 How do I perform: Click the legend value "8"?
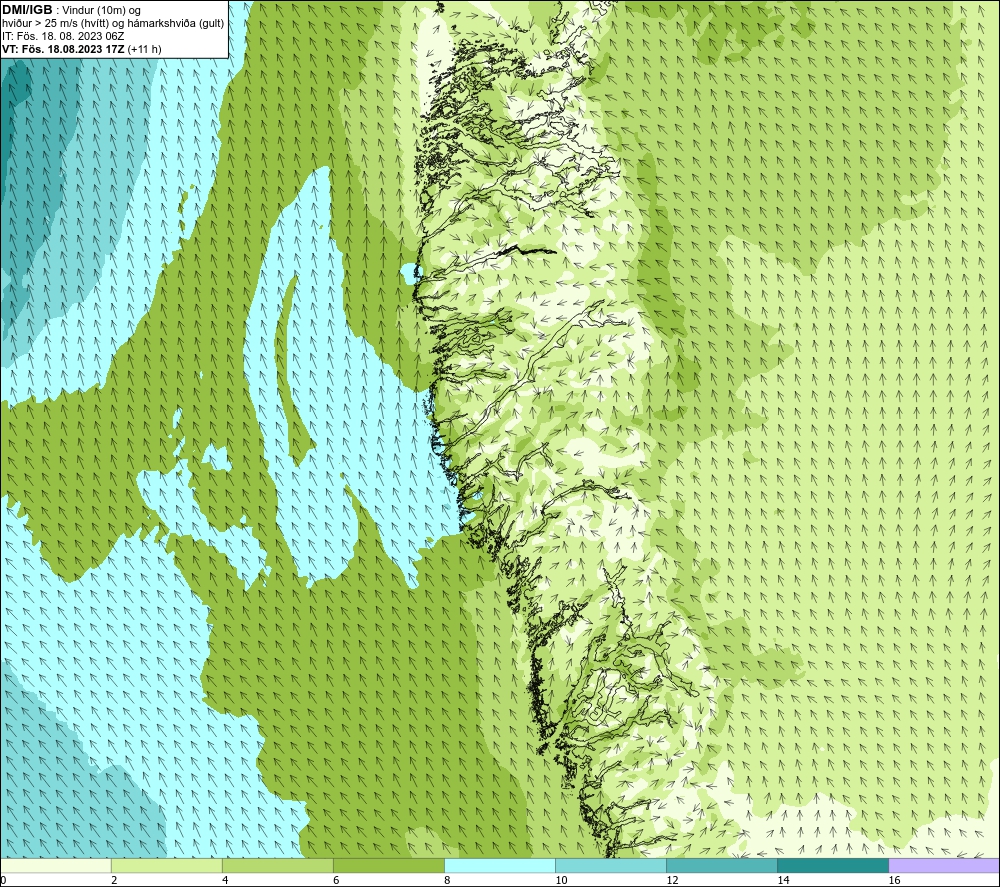click(x=447, y=880)
